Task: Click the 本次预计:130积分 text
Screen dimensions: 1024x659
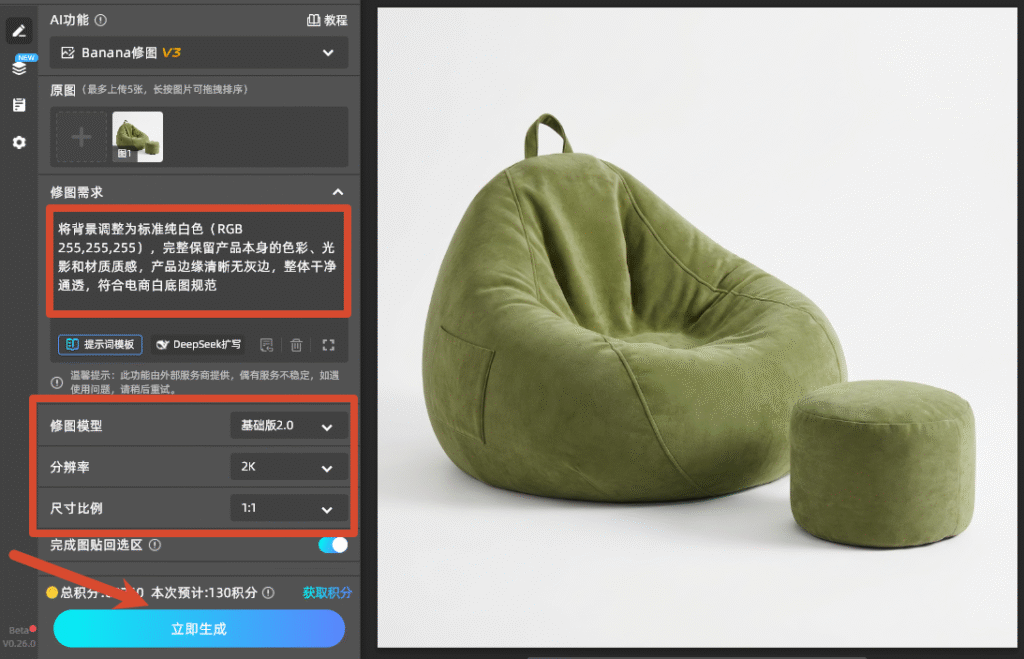Action: [x=204, y=593]
